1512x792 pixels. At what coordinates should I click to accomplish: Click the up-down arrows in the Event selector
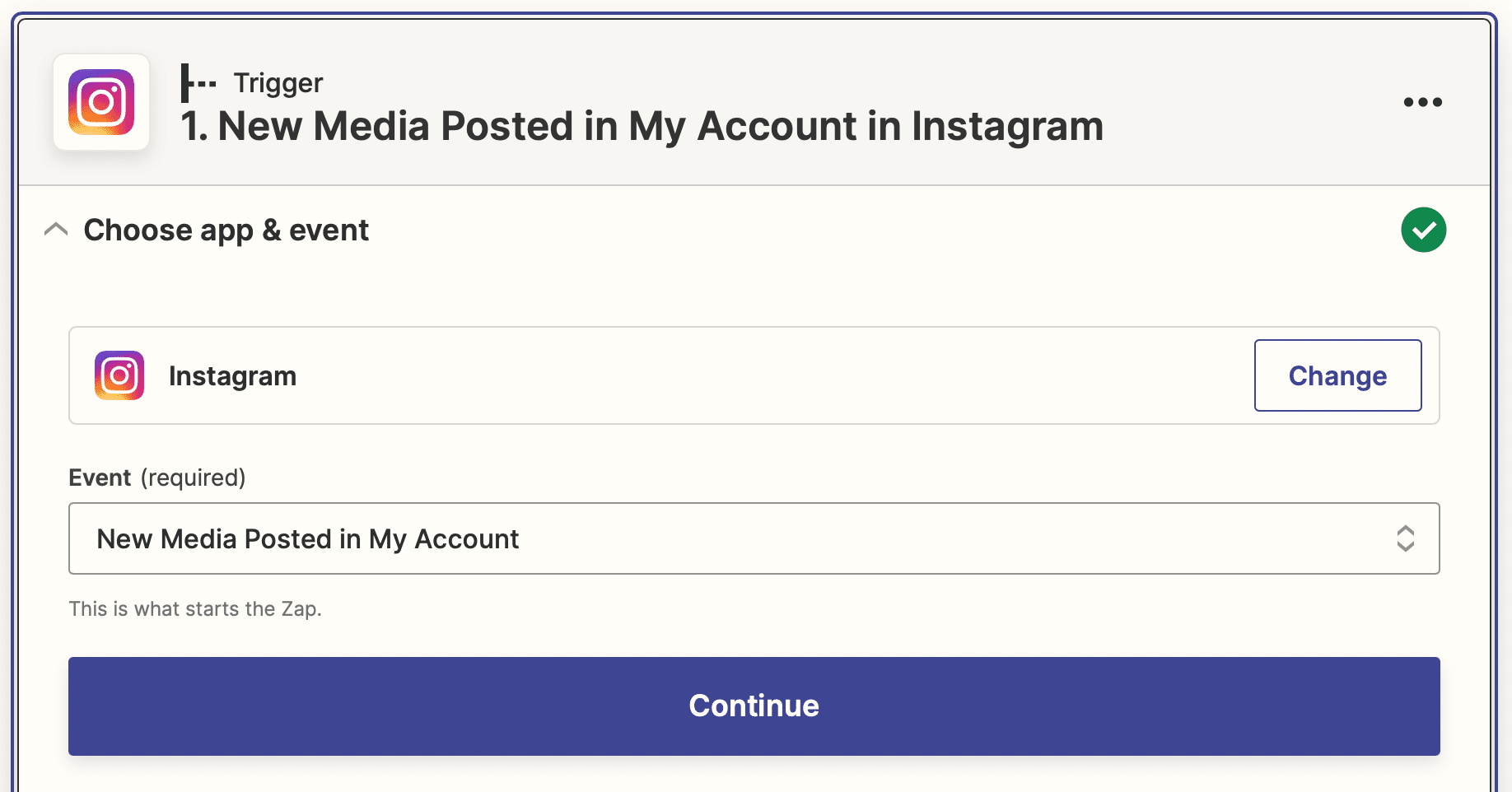tap(1406, 538)
